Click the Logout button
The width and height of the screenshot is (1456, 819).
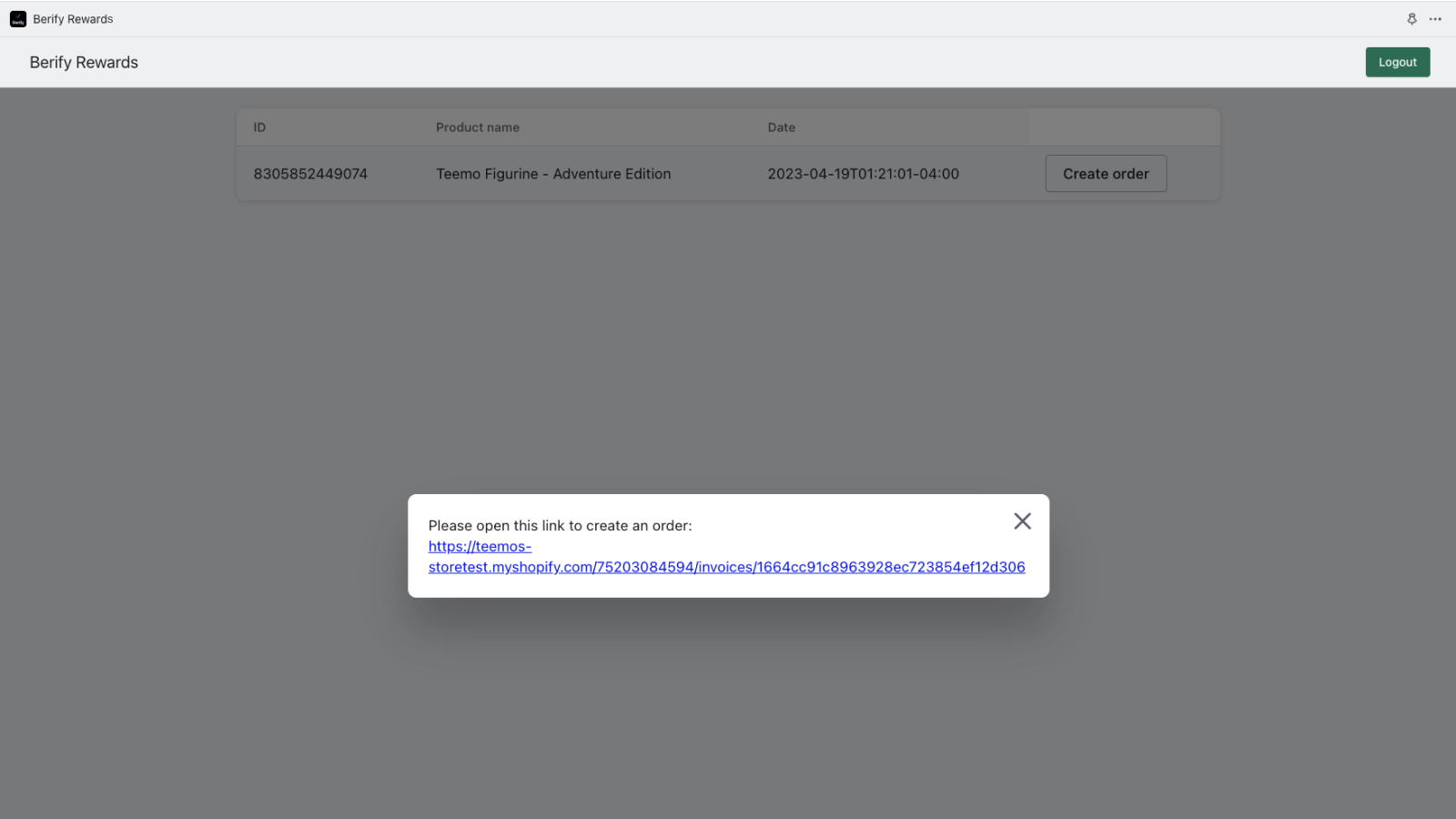1397,62
